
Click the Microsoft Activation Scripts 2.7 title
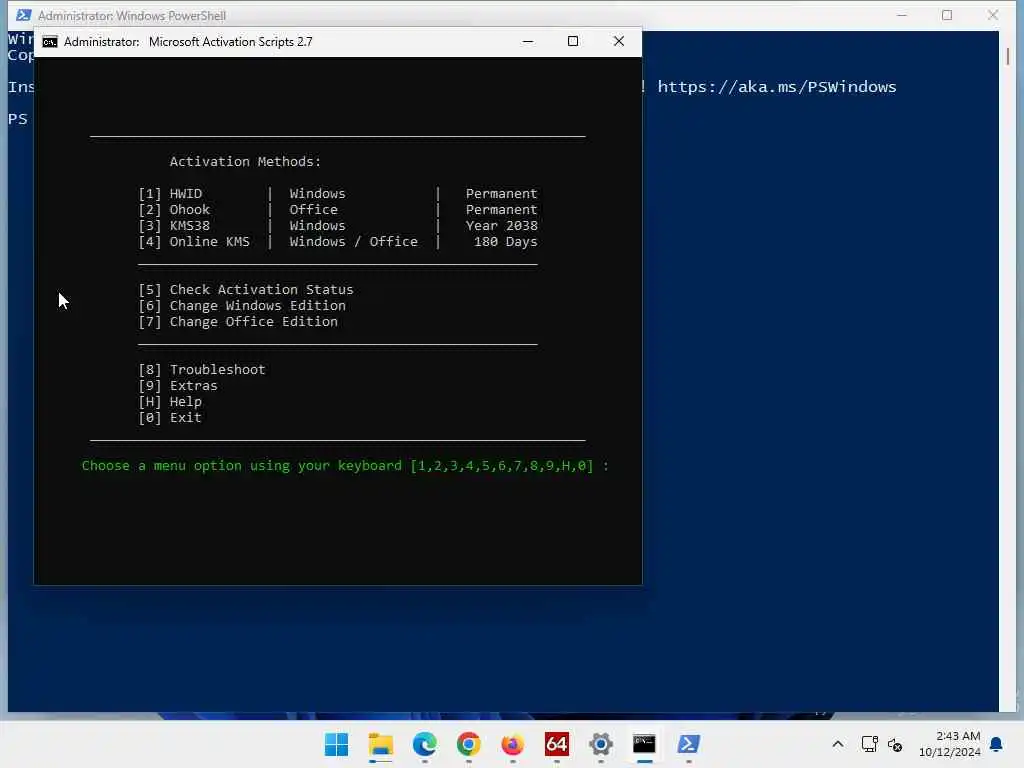click(231, 42)
